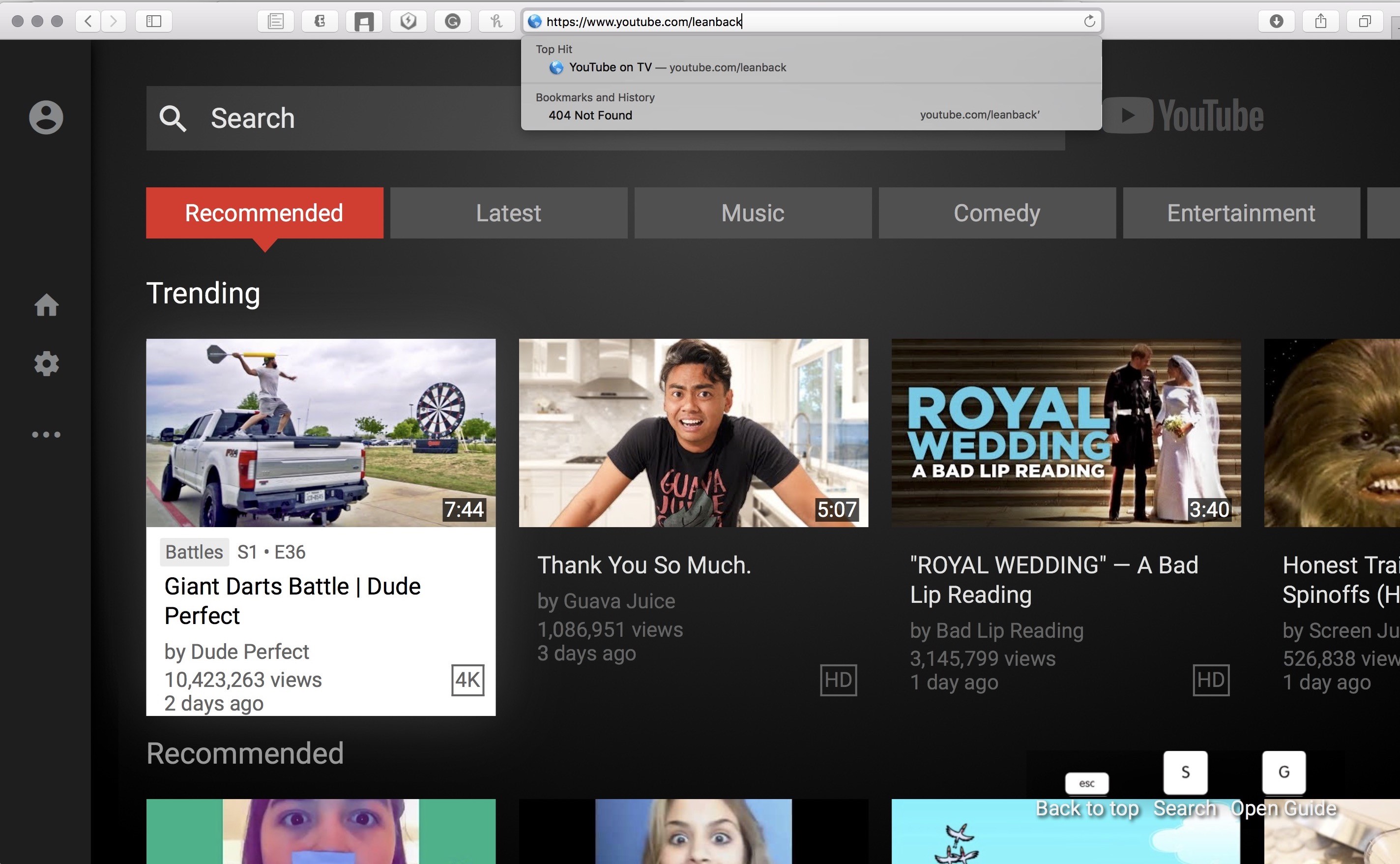
Task: Switch to the Entertainment tab
Action: 1241,212
